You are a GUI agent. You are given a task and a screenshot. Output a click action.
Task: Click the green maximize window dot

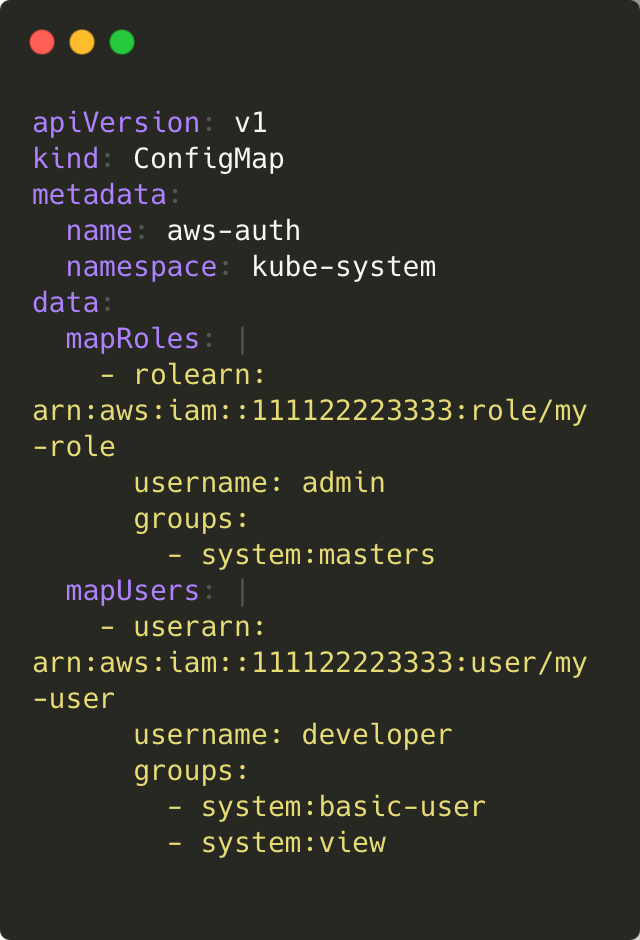pos(122,42)
